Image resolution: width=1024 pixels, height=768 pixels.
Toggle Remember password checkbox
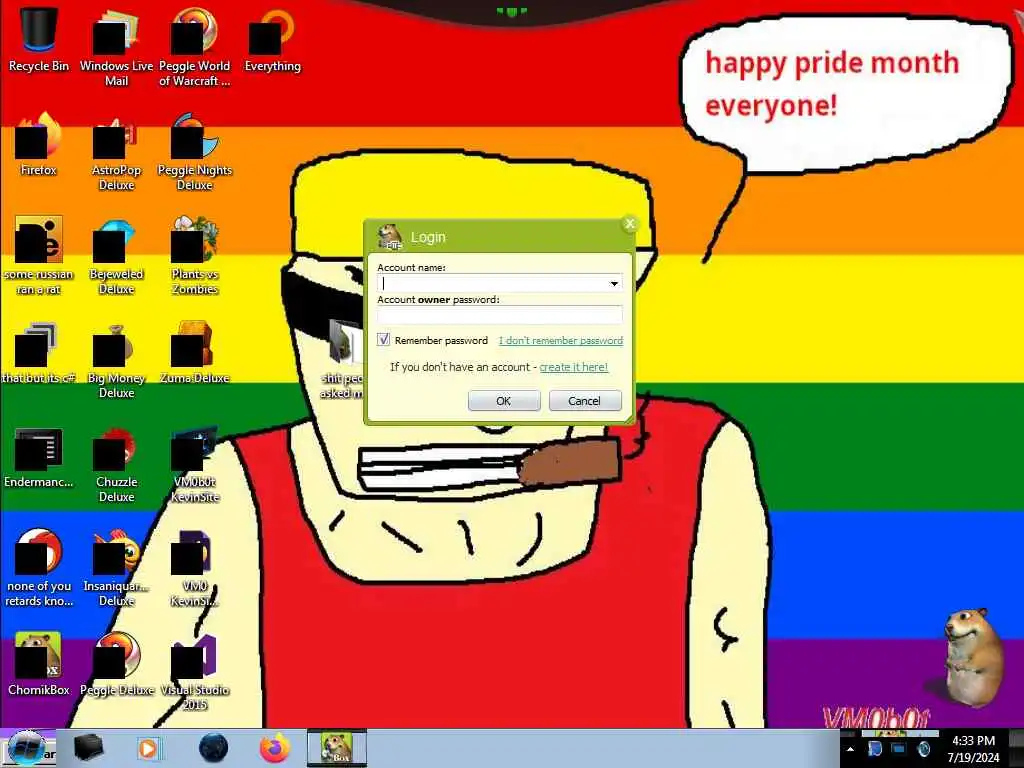tap(383, 340)
